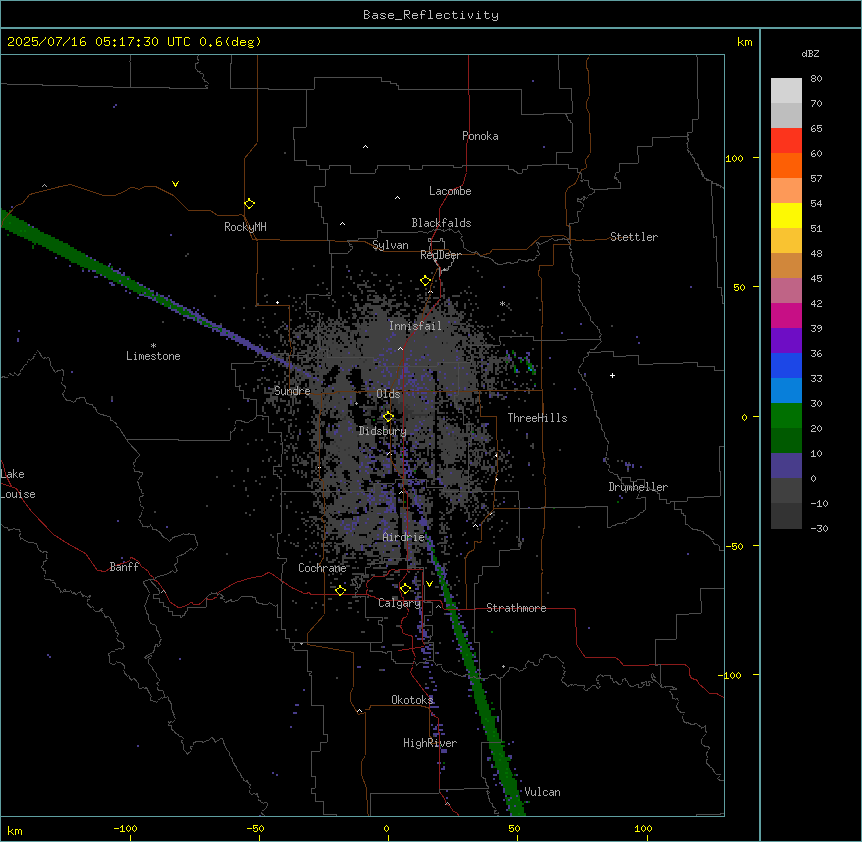Click the blue 36 dBZ legend swatch

point(786,365)
